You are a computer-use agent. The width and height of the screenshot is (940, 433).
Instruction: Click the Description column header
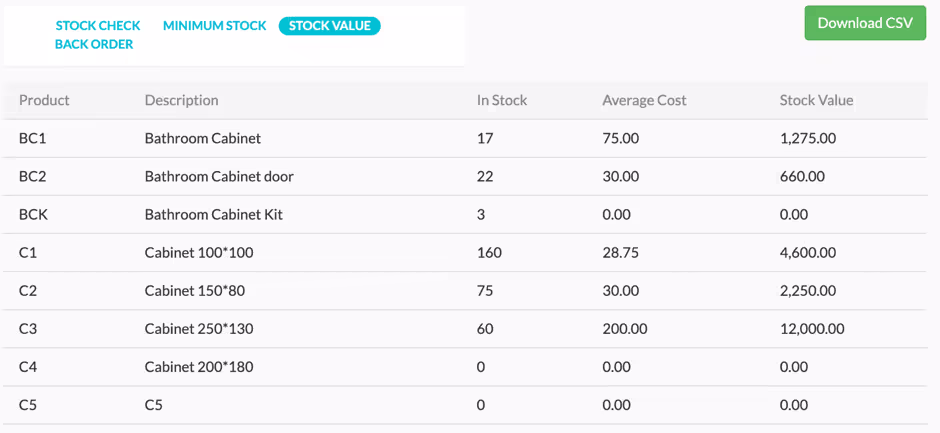point(182,100)
